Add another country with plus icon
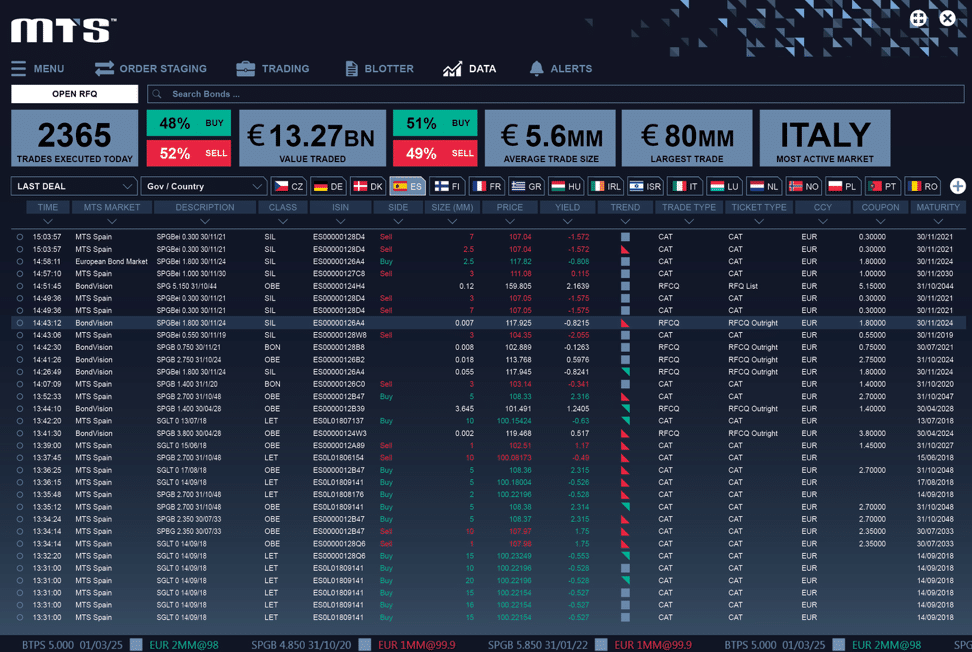Screen dimensions: 972x652 [x=957, y=186]
